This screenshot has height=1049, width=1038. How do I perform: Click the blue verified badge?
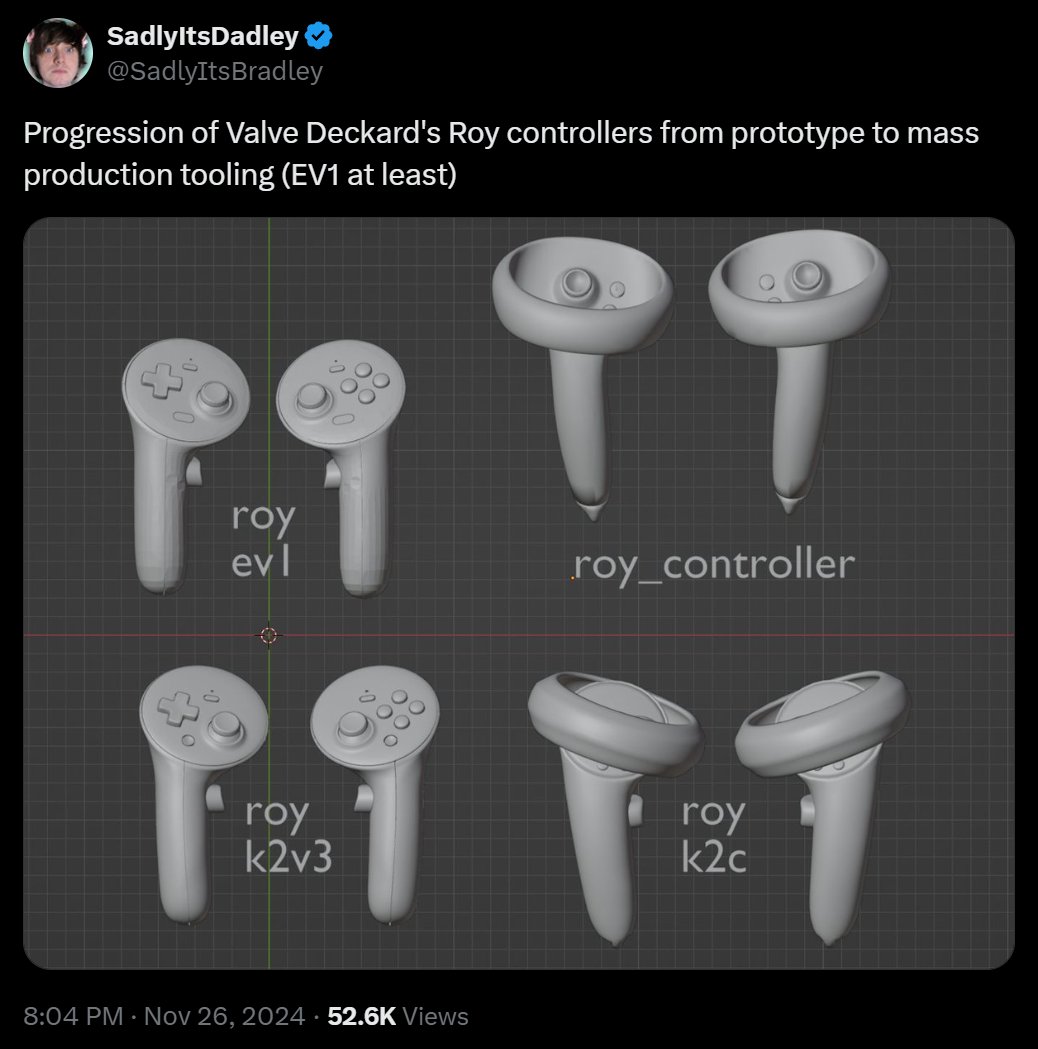(319, 35)
